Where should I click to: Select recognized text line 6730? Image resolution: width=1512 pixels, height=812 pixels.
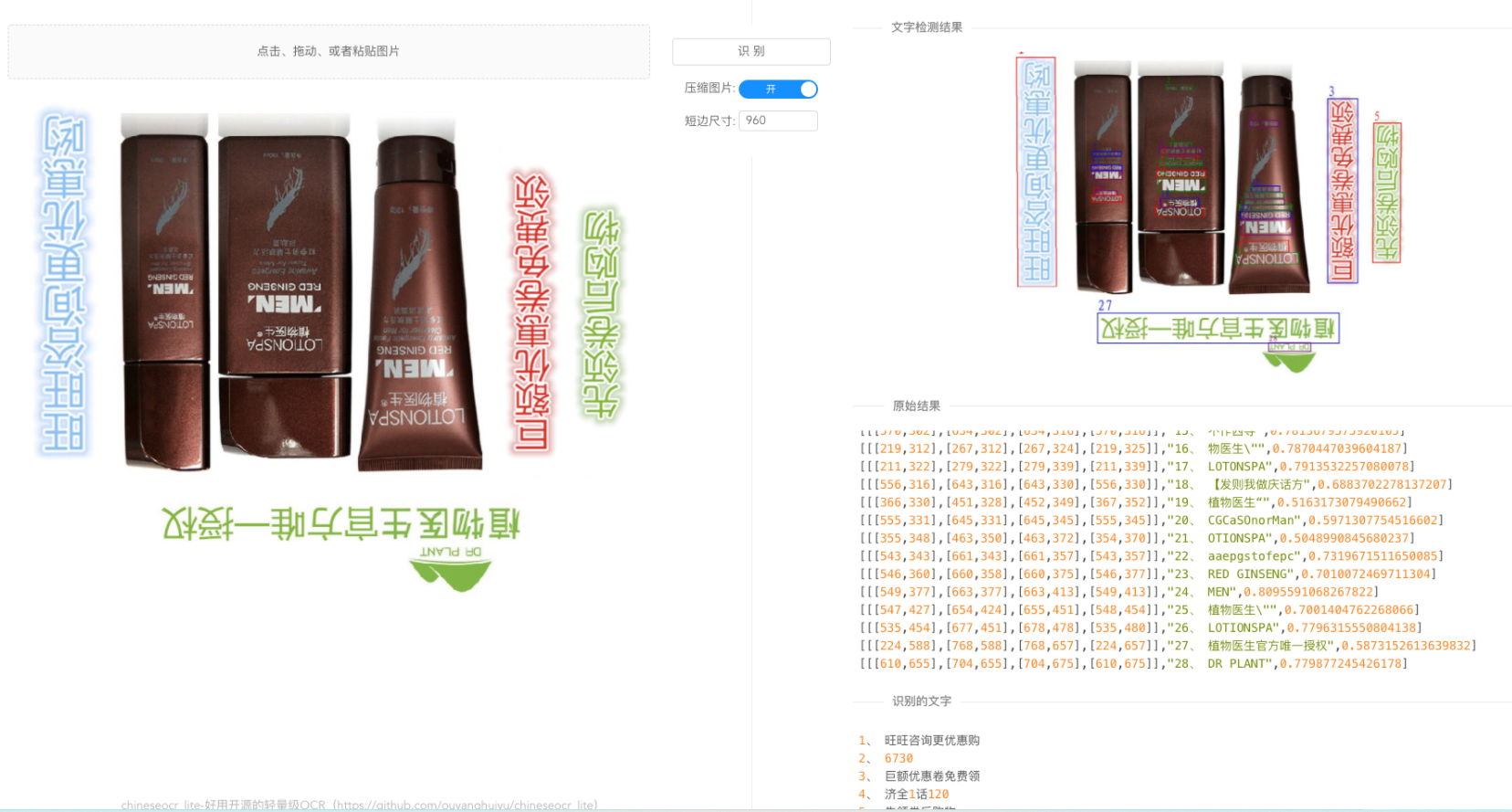pos(898,758)
